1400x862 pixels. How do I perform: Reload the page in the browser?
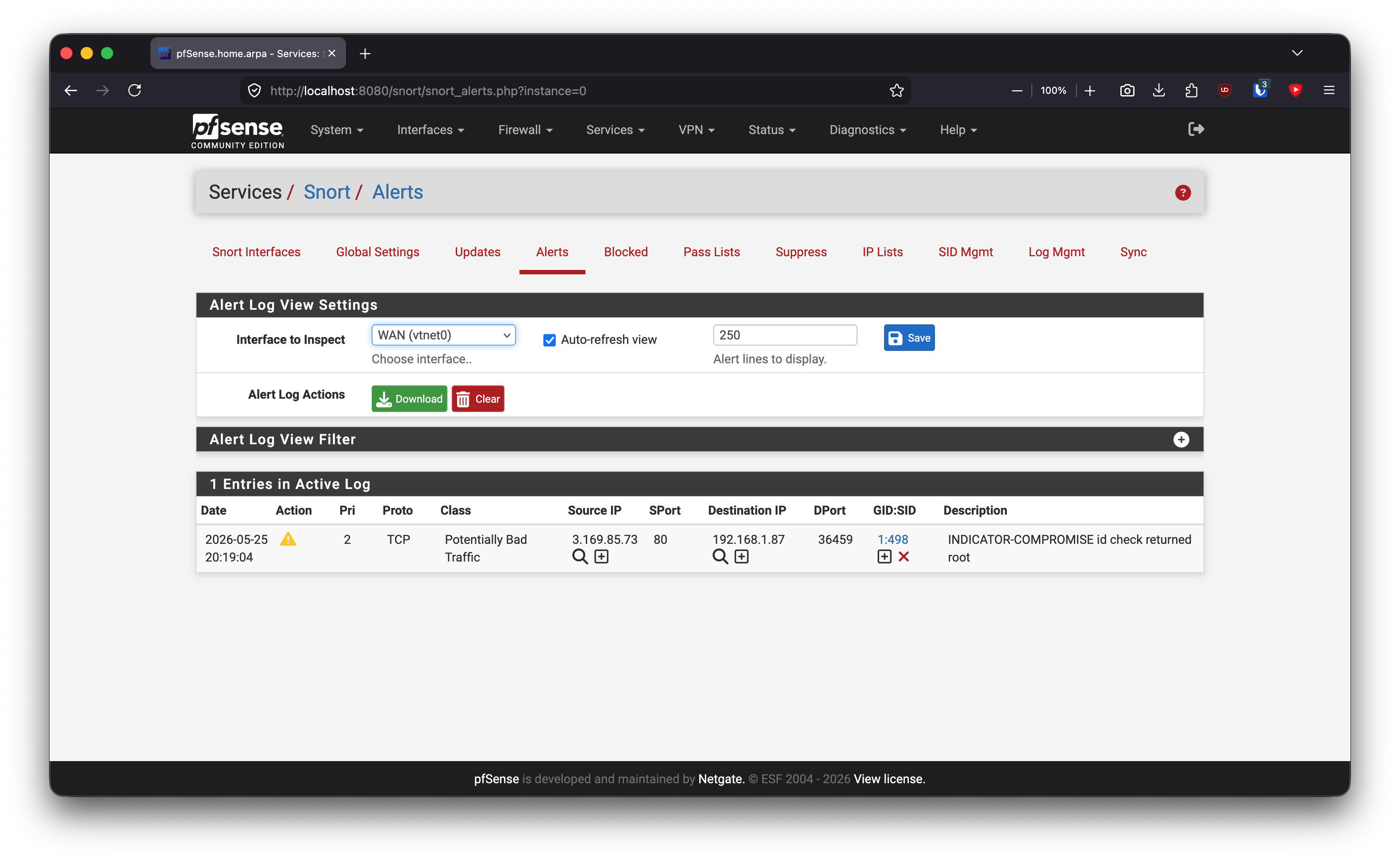pyautogui.click(x=135, y=91)
